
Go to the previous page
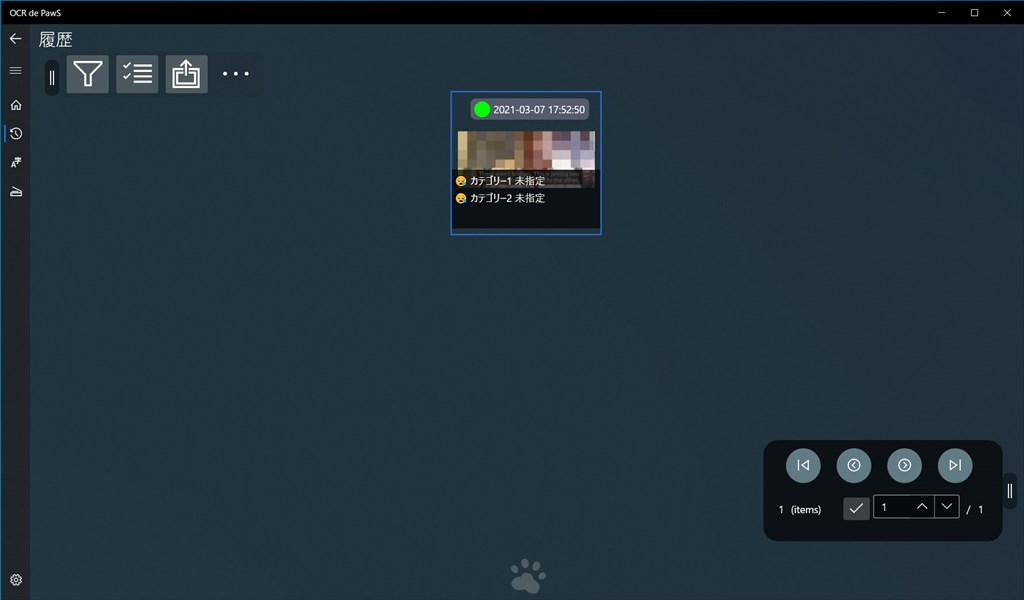[x=854, y=465]
